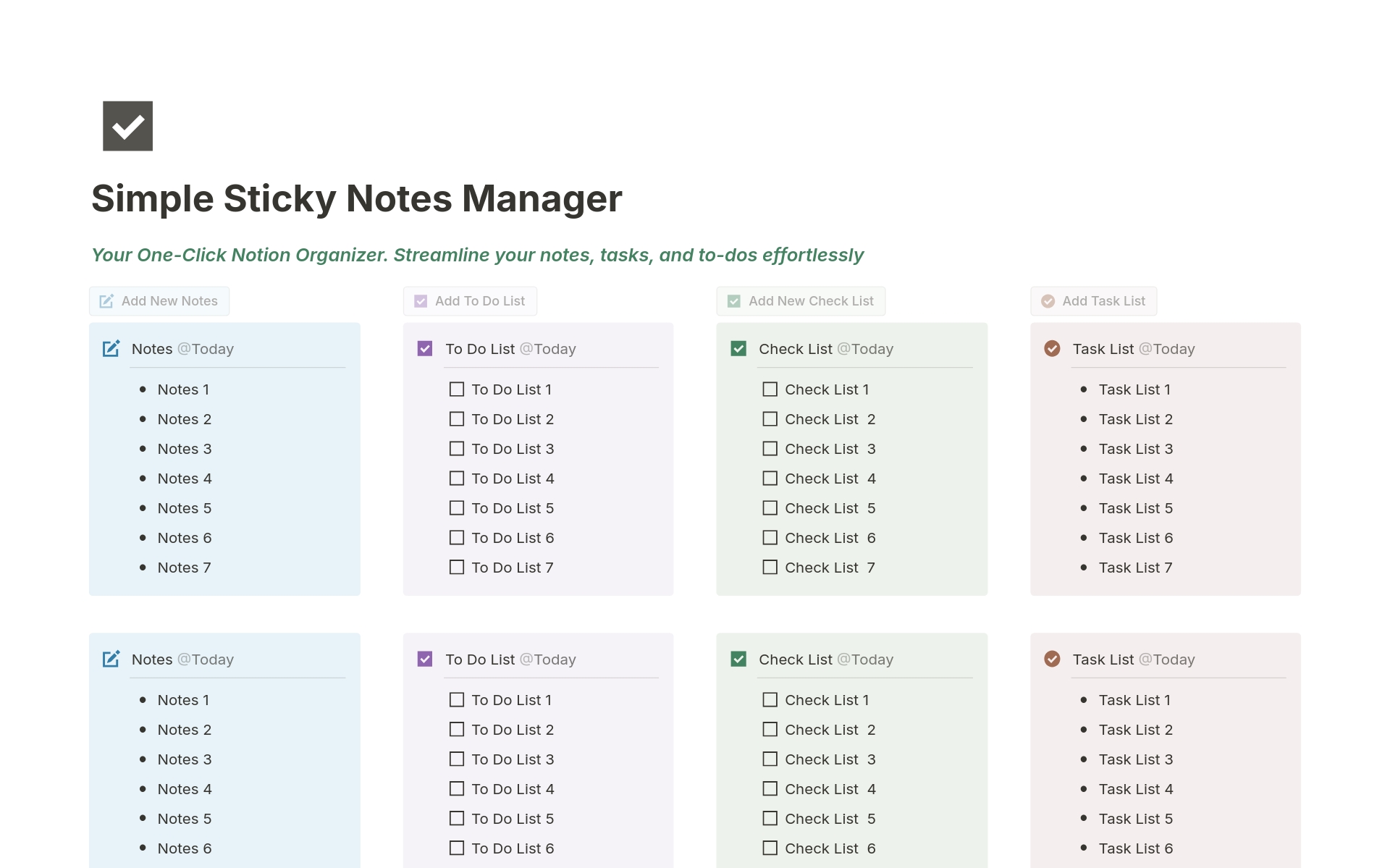Screen dimensions: 1390x868
Task: Select the Notes 4 bullet item
Action: click(x=185, y=478)
